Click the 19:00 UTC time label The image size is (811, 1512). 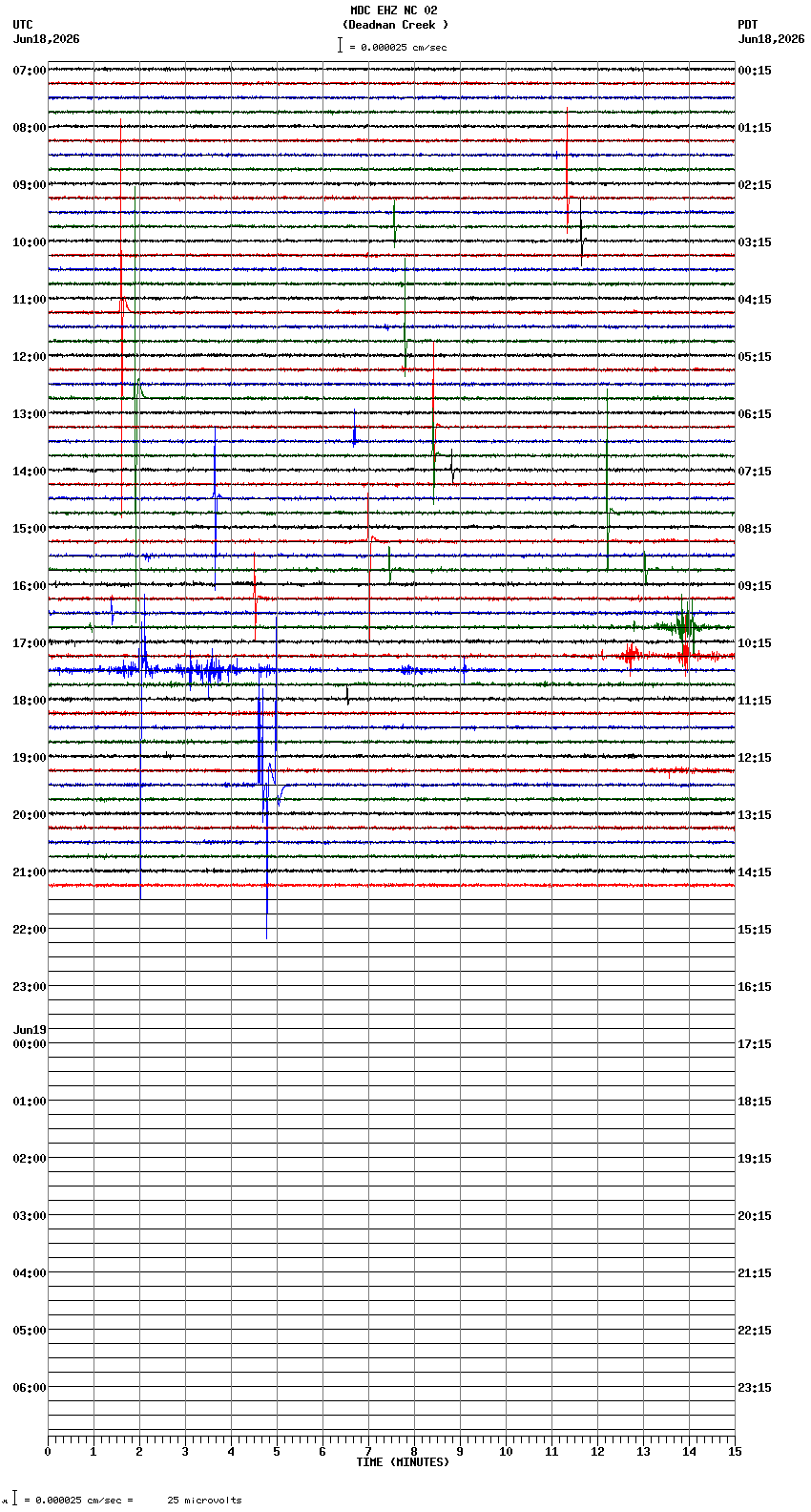30,758
